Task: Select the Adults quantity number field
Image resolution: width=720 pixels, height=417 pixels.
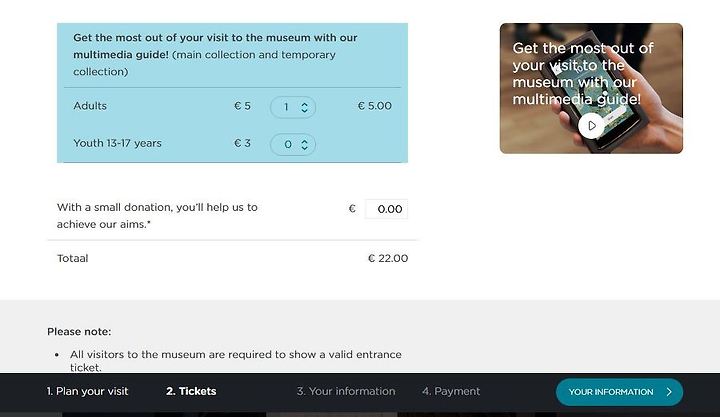Action: coord(292,107)
